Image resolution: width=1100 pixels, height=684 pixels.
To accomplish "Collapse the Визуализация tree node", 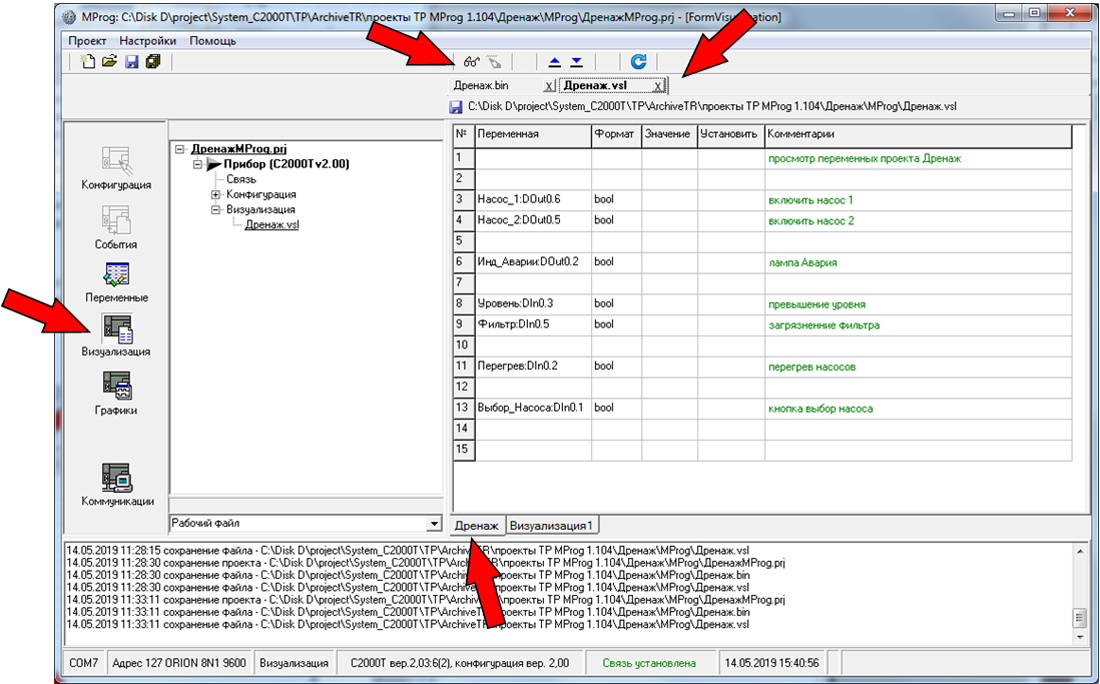I will click(x=215, y=210).
